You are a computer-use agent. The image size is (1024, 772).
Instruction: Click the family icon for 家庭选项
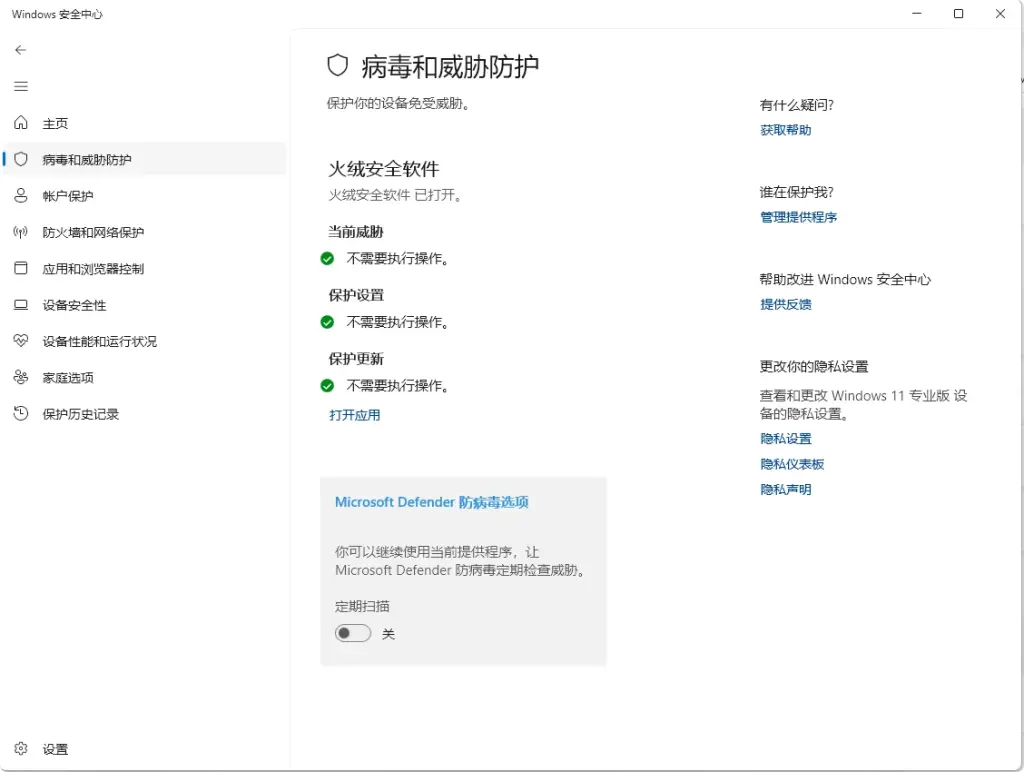tap(21, 378)
